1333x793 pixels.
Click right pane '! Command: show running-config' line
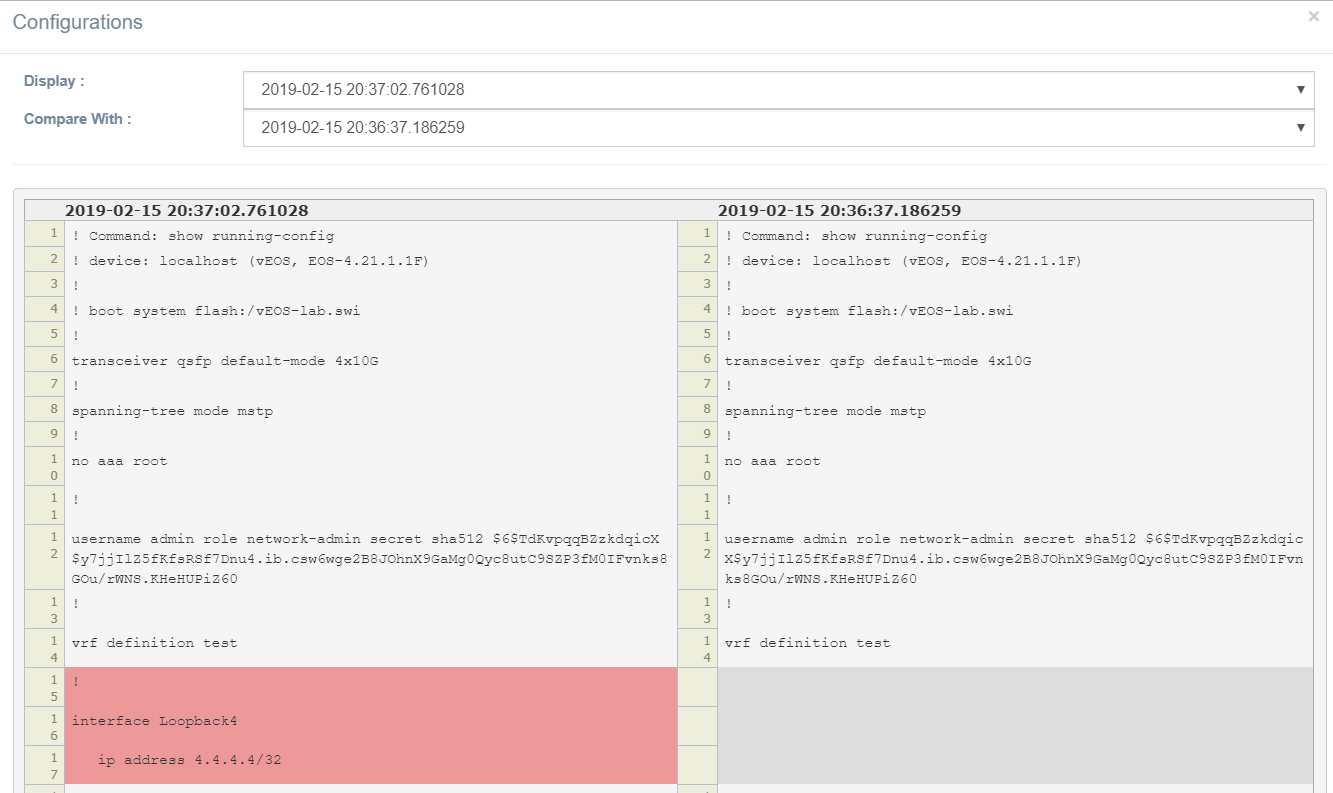click(856, 236)
